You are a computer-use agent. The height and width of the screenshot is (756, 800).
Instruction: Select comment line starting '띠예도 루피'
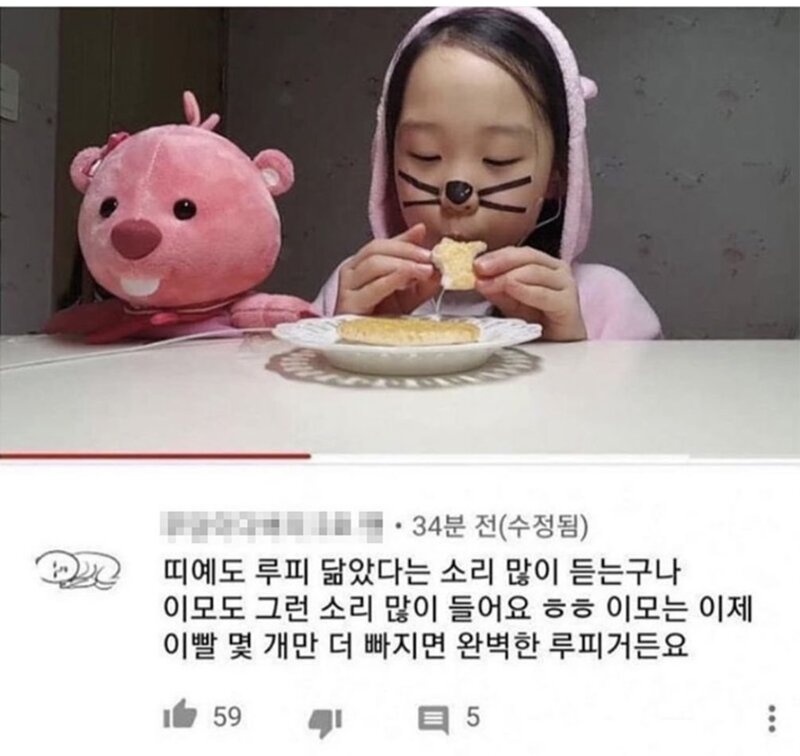click(x=421, y=573)
